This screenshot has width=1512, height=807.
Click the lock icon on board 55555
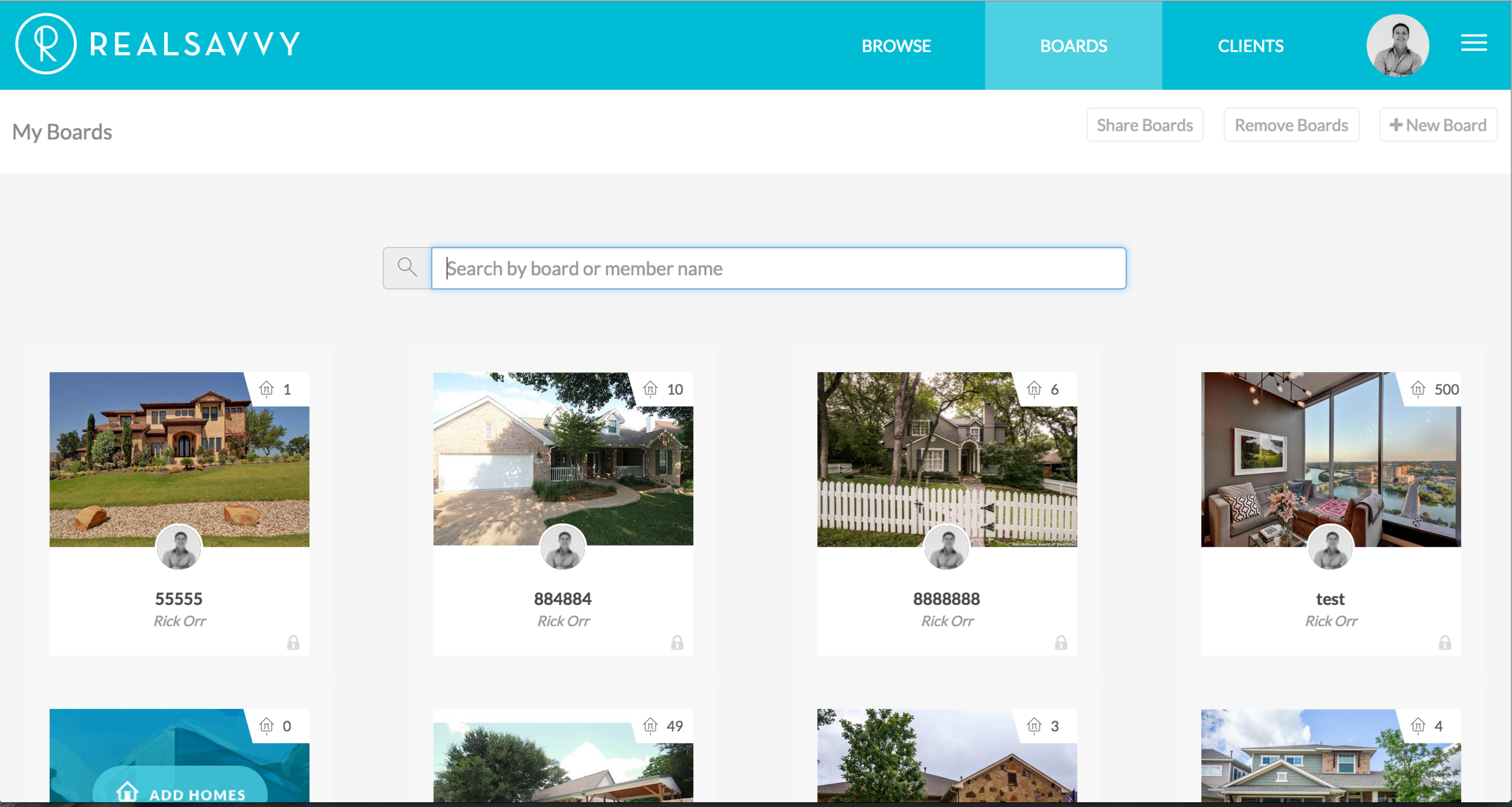293,642
